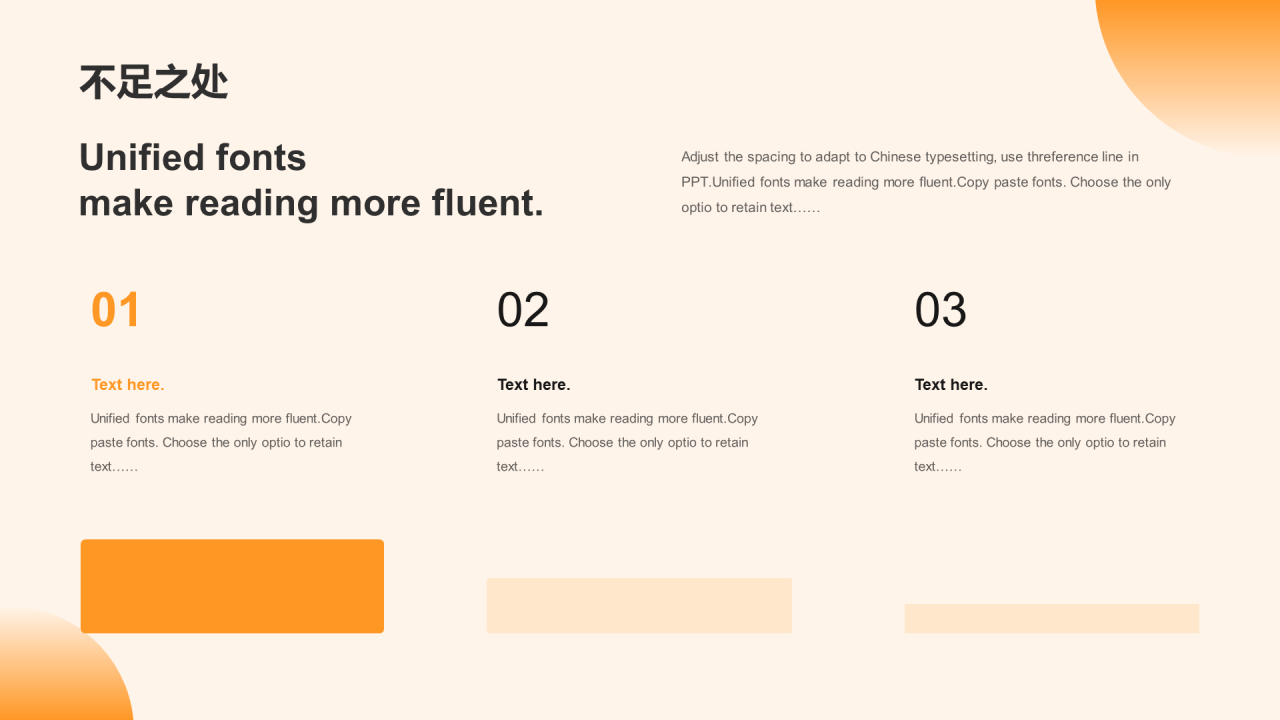Image resolution: width=1280 pixels, height=720 pixels.
Task: Click the 'PPT.Unified fonts' line in the description
Action: (926, 182)
